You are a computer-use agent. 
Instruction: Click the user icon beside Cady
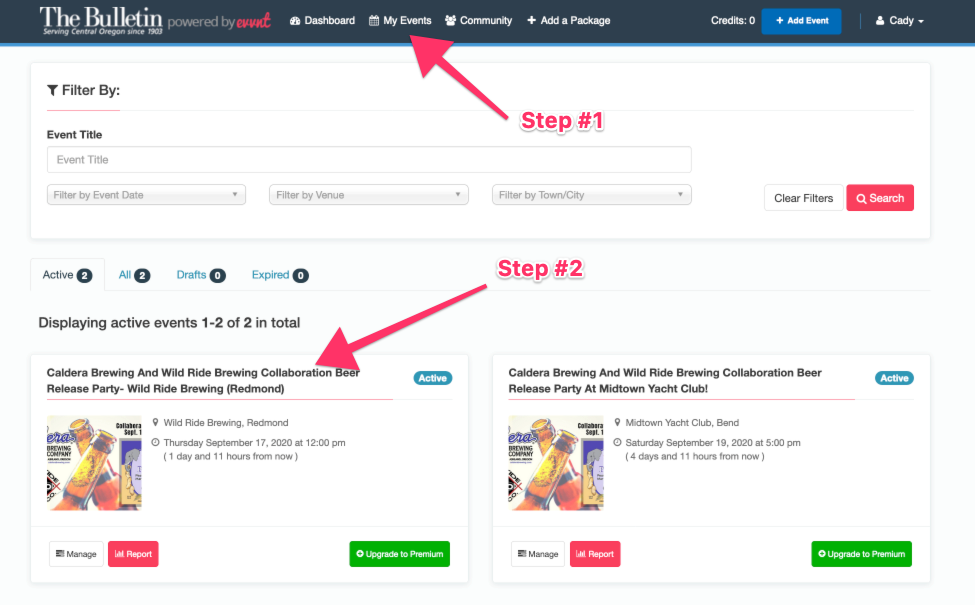pos(880,21)
